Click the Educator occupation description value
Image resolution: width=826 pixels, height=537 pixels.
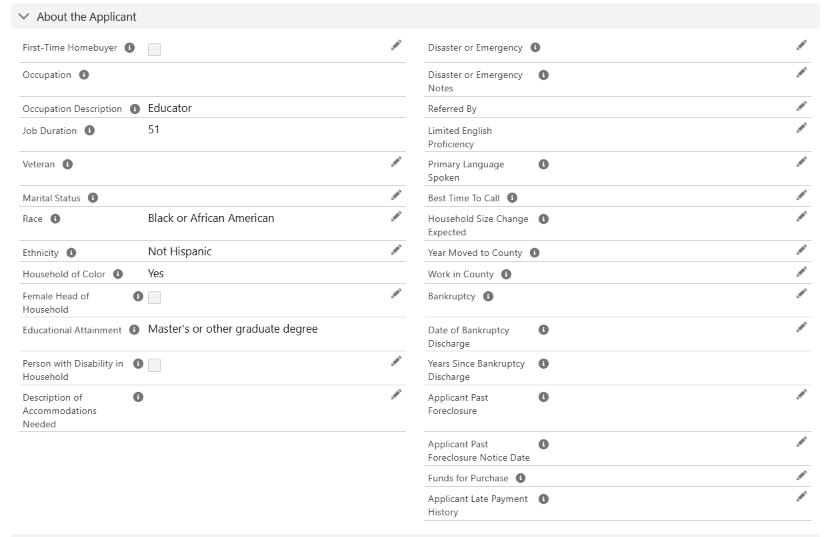170,108
